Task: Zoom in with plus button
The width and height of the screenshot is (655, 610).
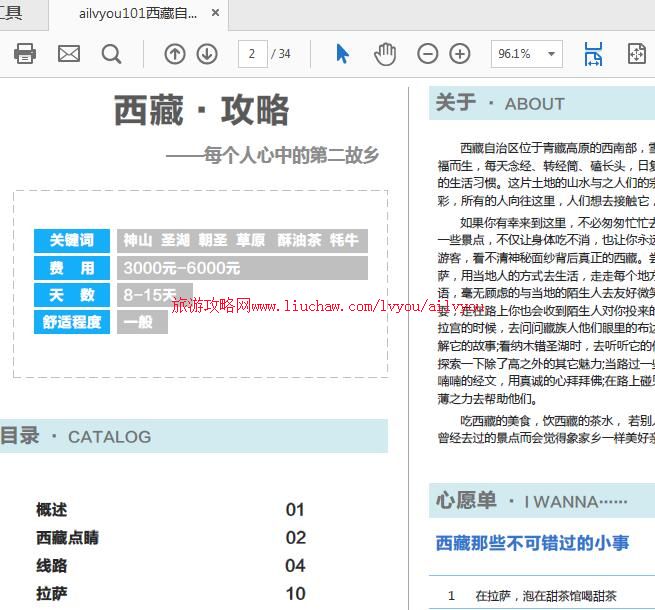Action: pyautogui.click(x=460, y=54)
